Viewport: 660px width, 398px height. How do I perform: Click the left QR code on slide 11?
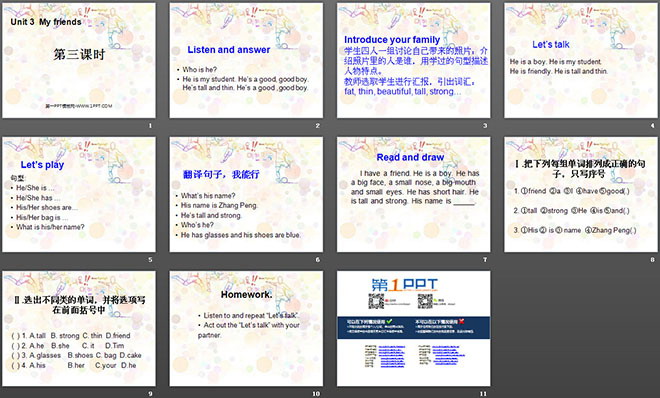click(x=376, y=301)
